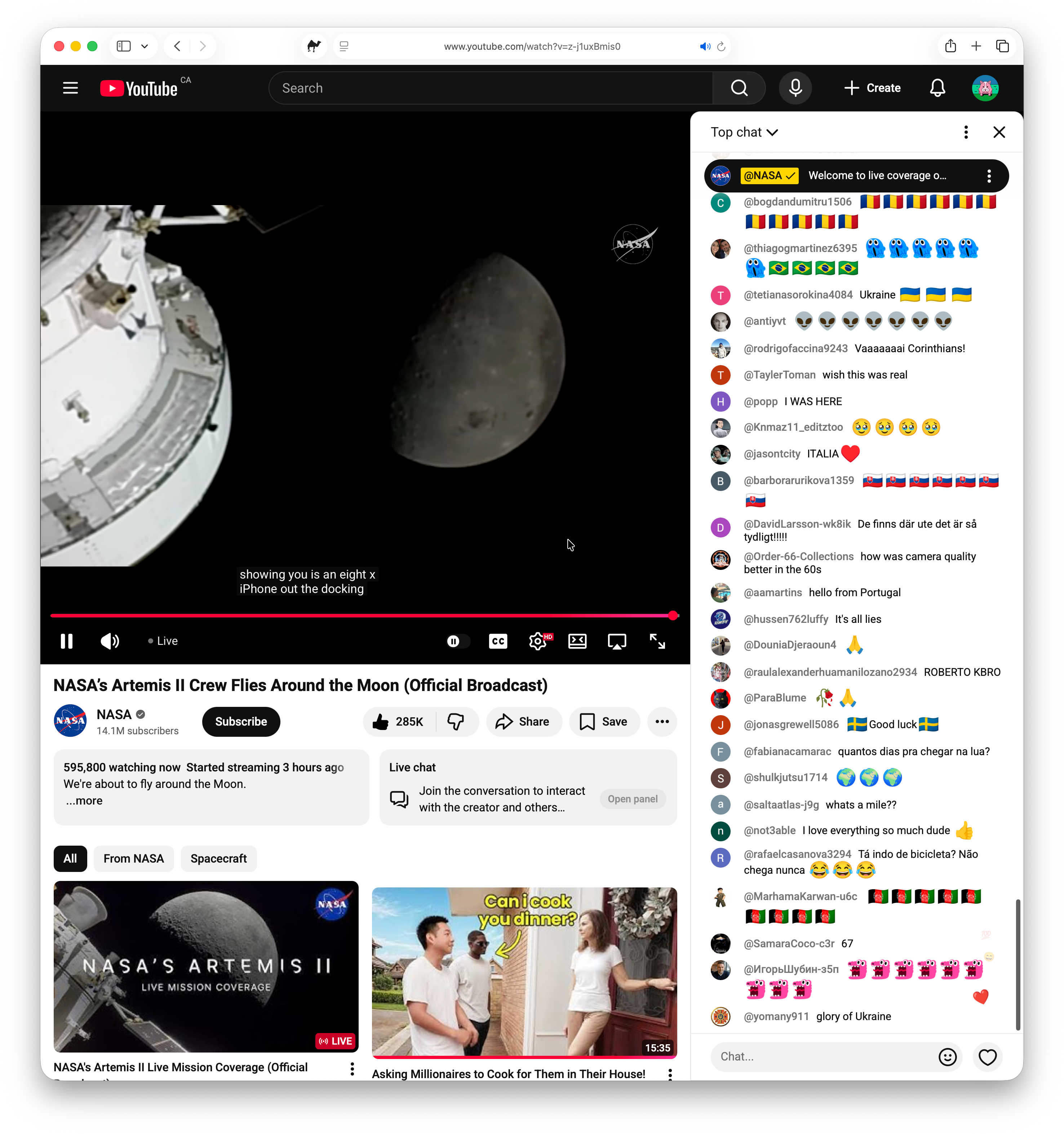Close the live chat panel

click(x=999, y=132)
